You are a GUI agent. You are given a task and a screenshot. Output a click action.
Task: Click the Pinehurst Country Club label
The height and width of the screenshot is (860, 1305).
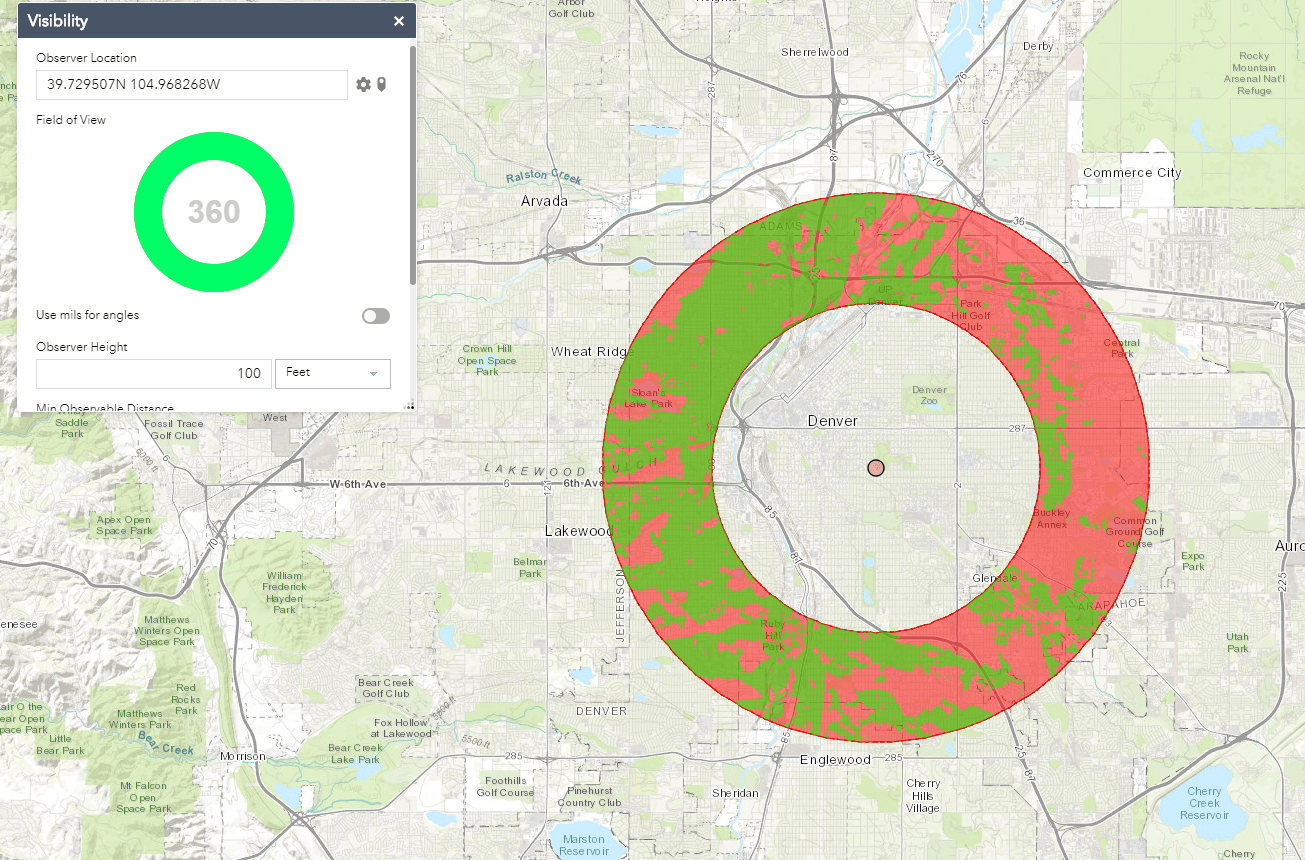tap(590, 797)
